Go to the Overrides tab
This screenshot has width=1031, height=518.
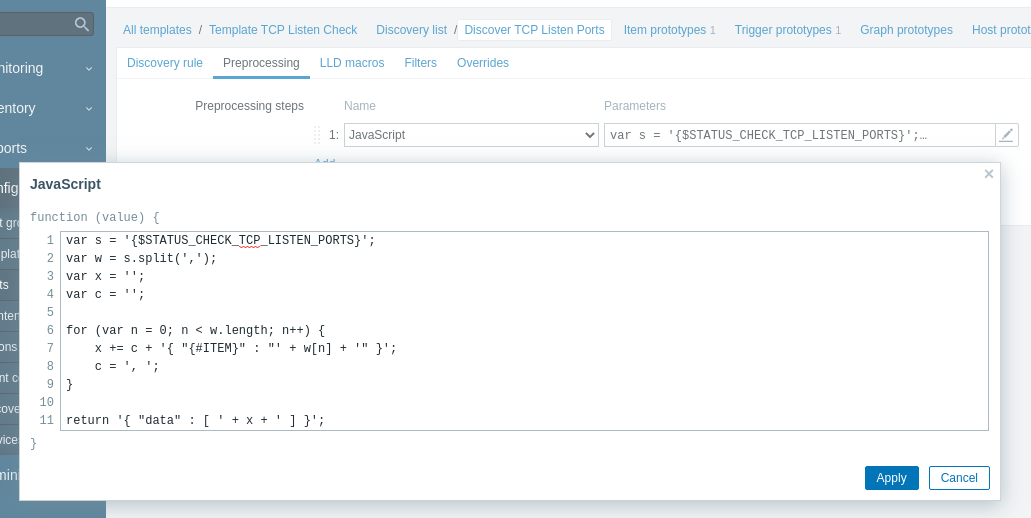click(483, 63)
